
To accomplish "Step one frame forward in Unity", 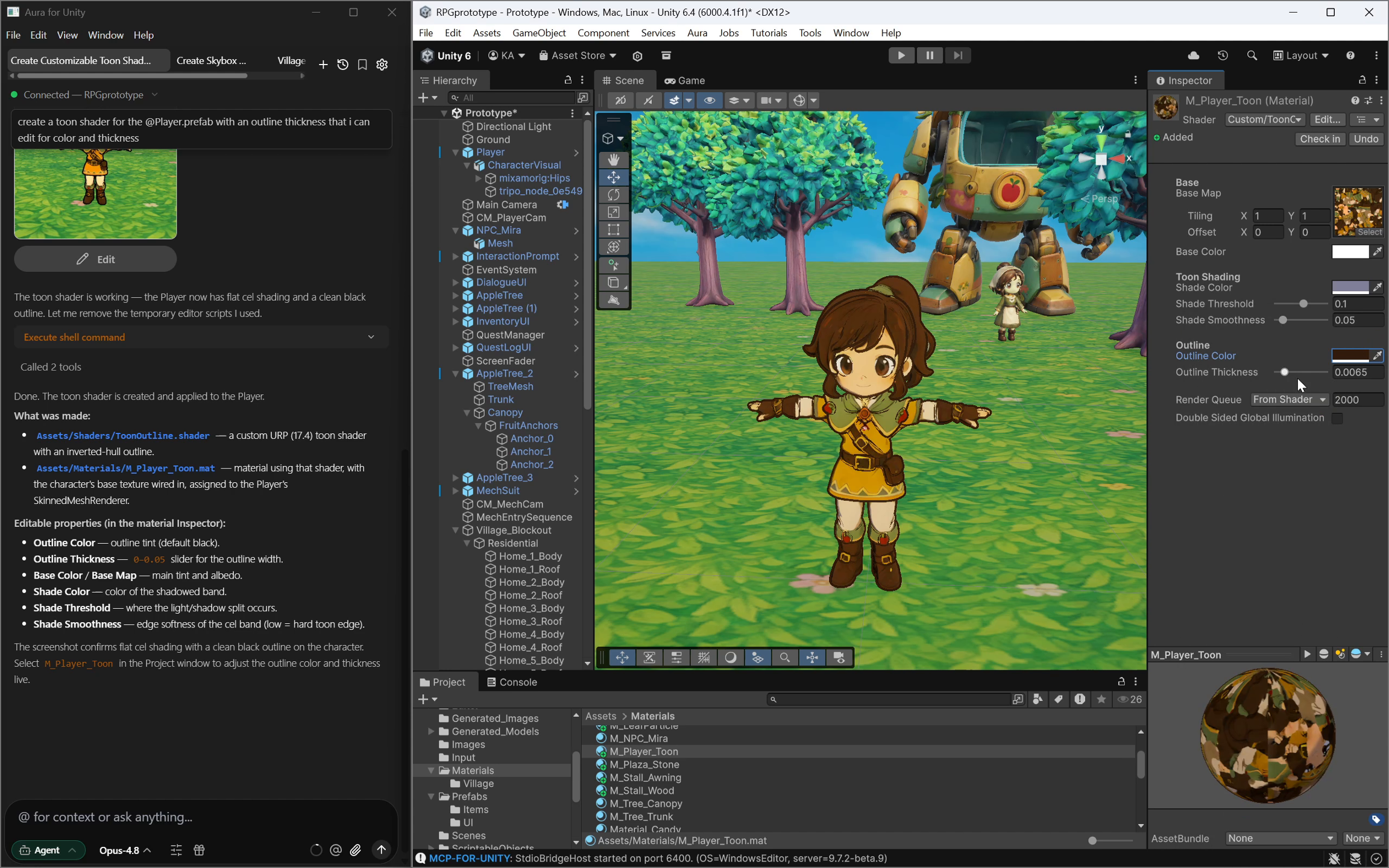I will pyautogui.click(x=958, y=55).
